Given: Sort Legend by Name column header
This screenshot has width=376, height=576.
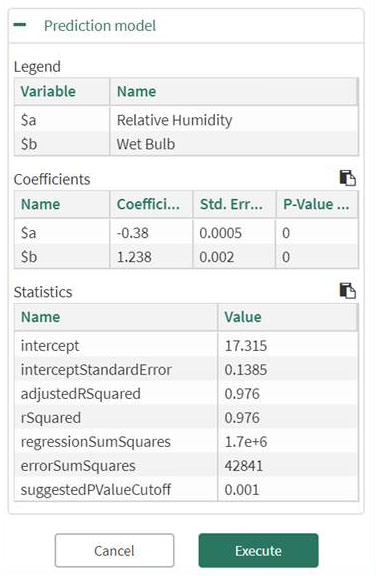Looking at the screenshot, I should pos(234,91).
